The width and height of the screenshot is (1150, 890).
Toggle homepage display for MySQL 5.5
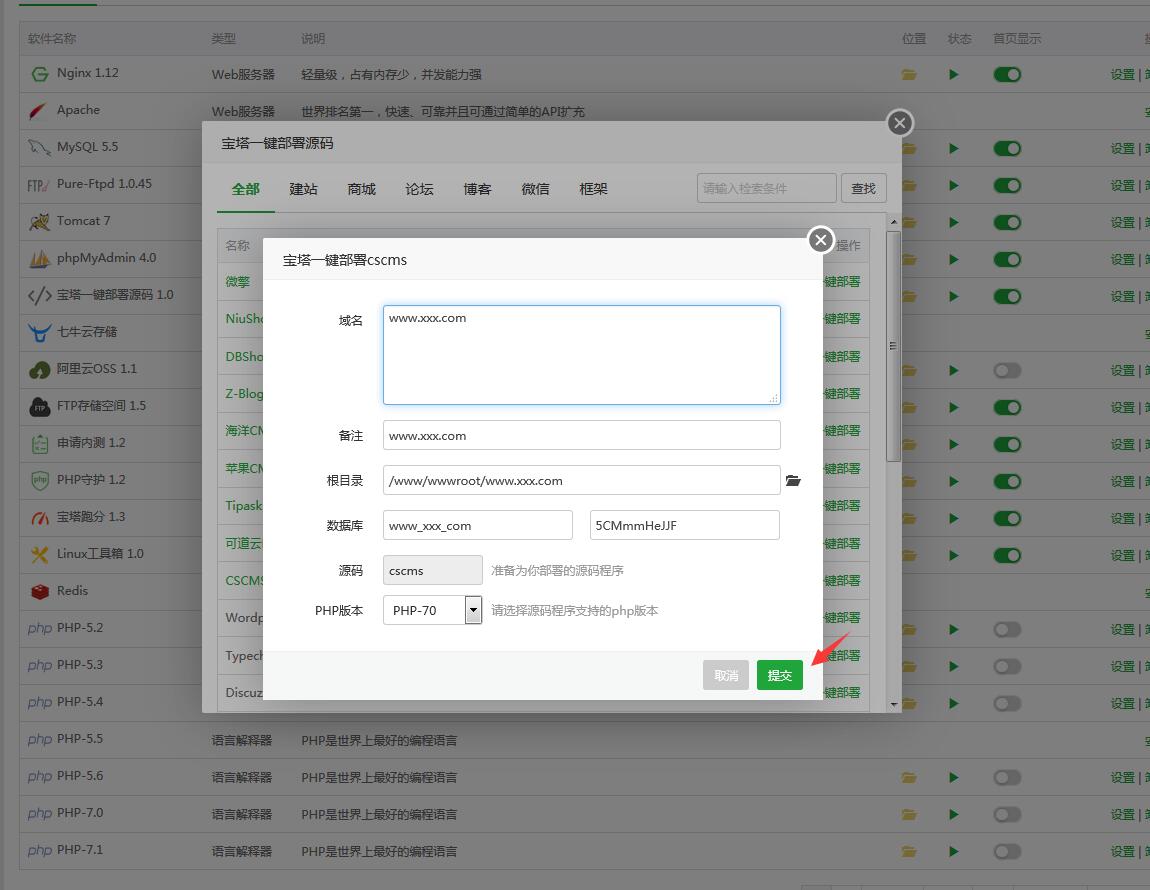coord(1007,149)
